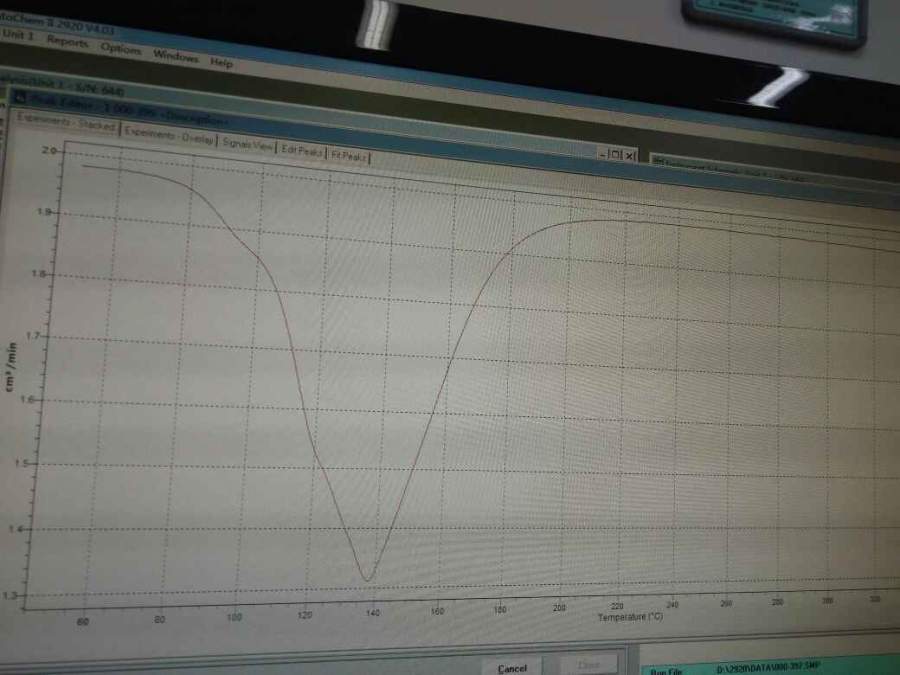The image size is (900, 675).
Task: Click the Cancel button
Action: tap(512, 668)
